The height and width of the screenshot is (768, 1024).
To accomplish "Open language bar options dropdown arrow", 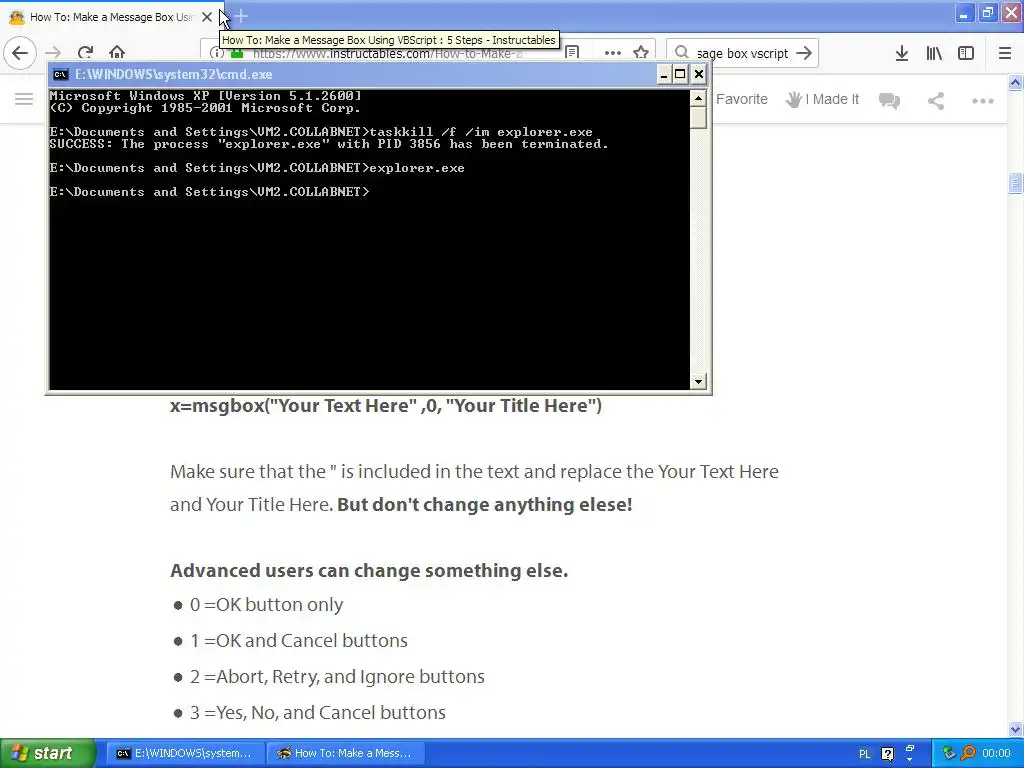I will coord(910,760).
